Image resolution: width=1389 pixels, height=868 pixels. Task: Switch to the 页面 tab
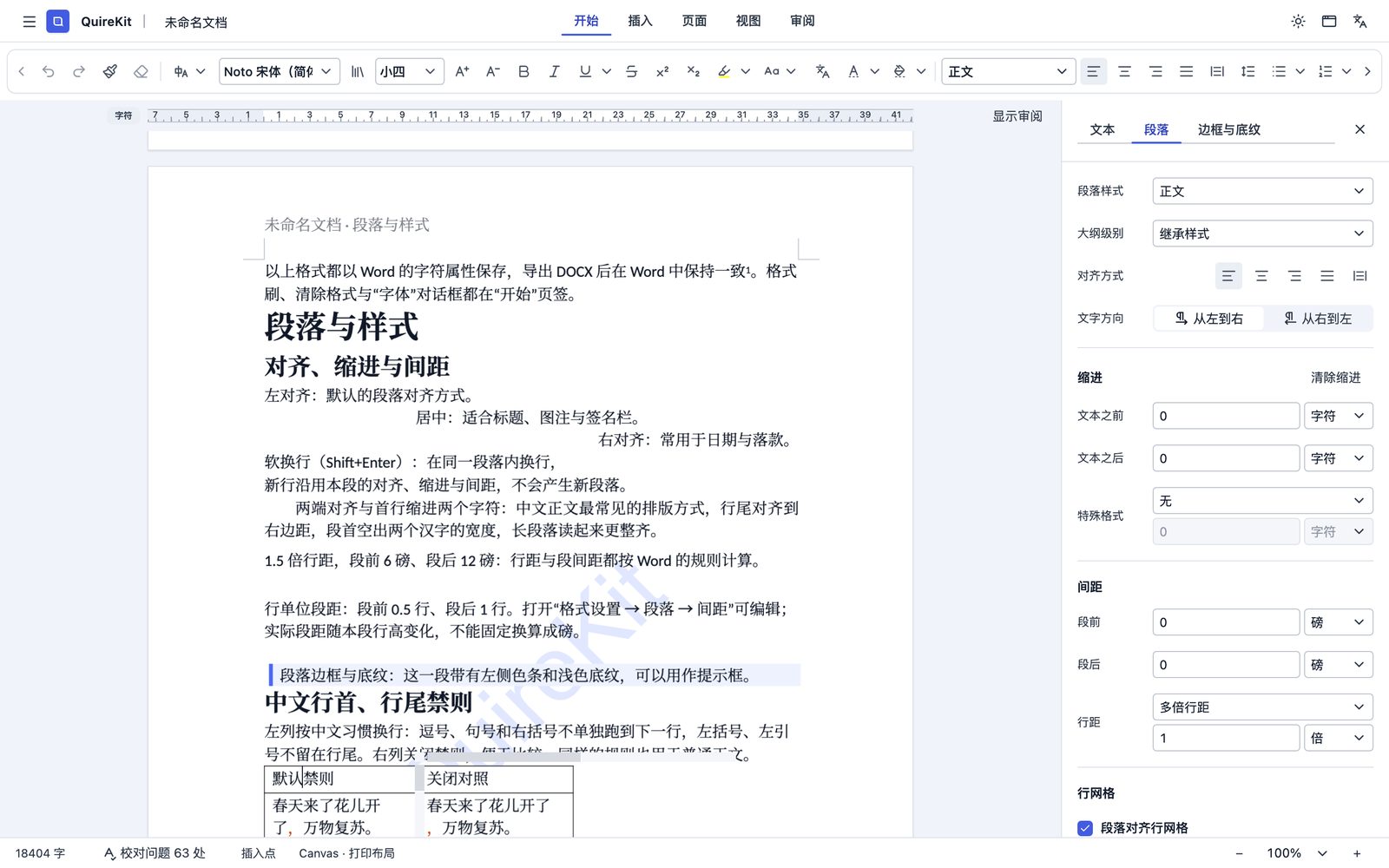pos(694,21)
